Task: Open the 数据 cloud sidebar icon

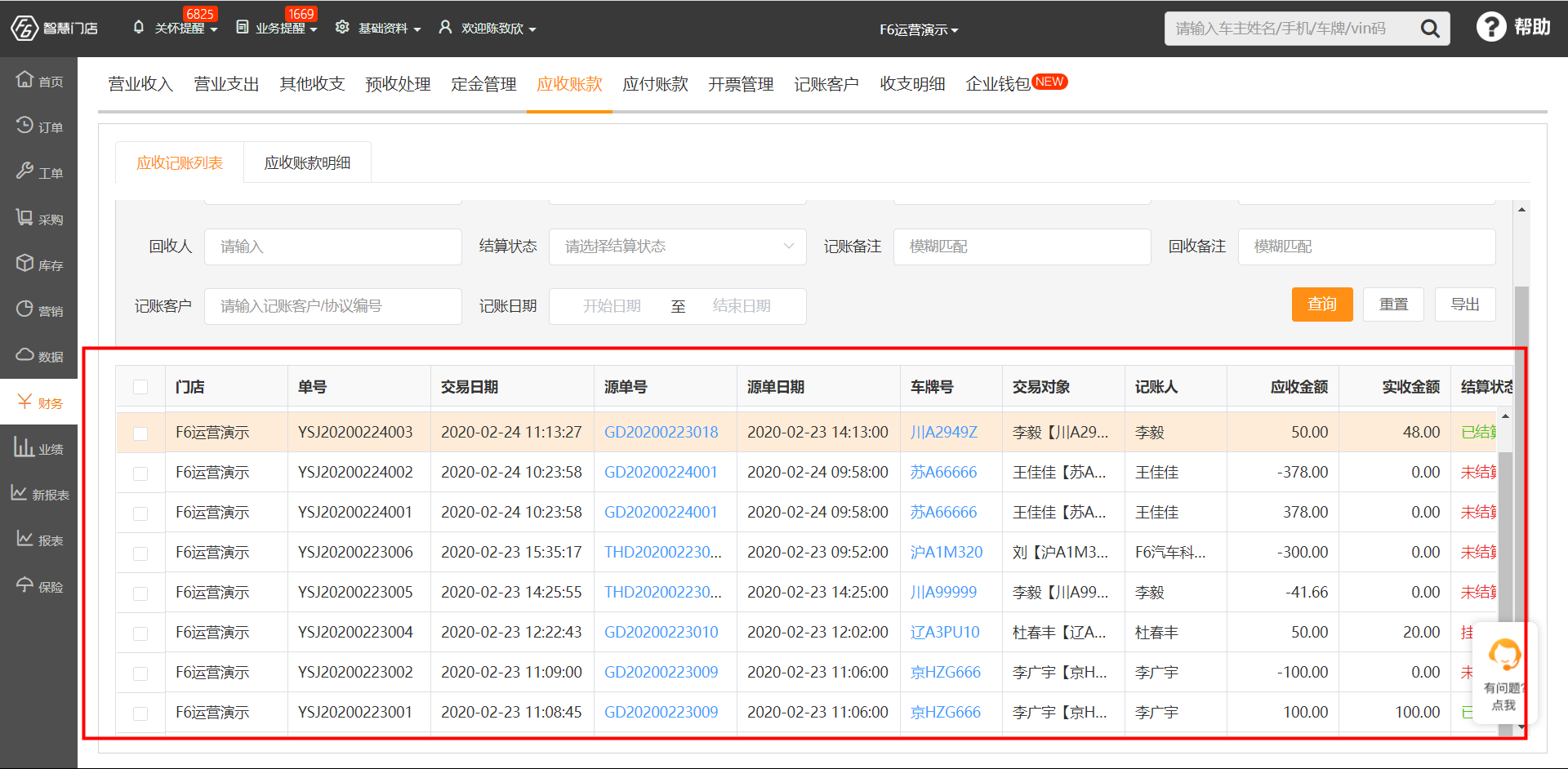Action: click(x=24, y=354)
